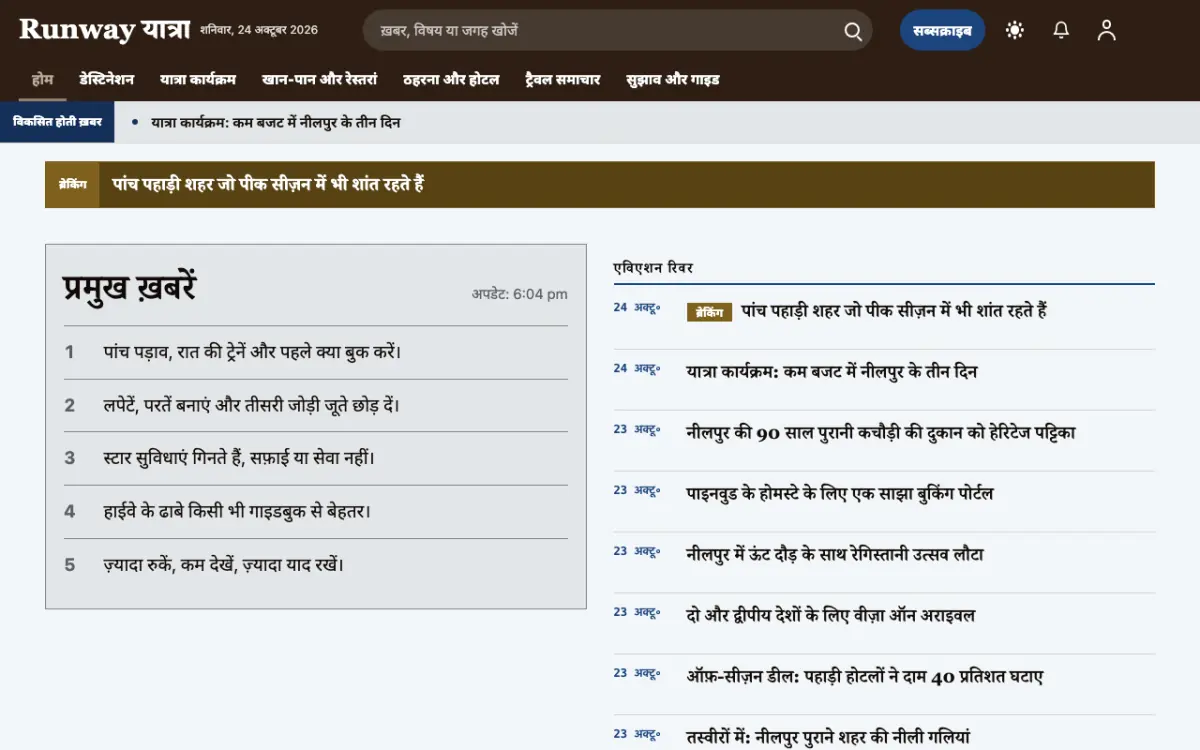Click the ब्रेकिंग badge in एविएशन रिवर list

[x=709, y=313]
